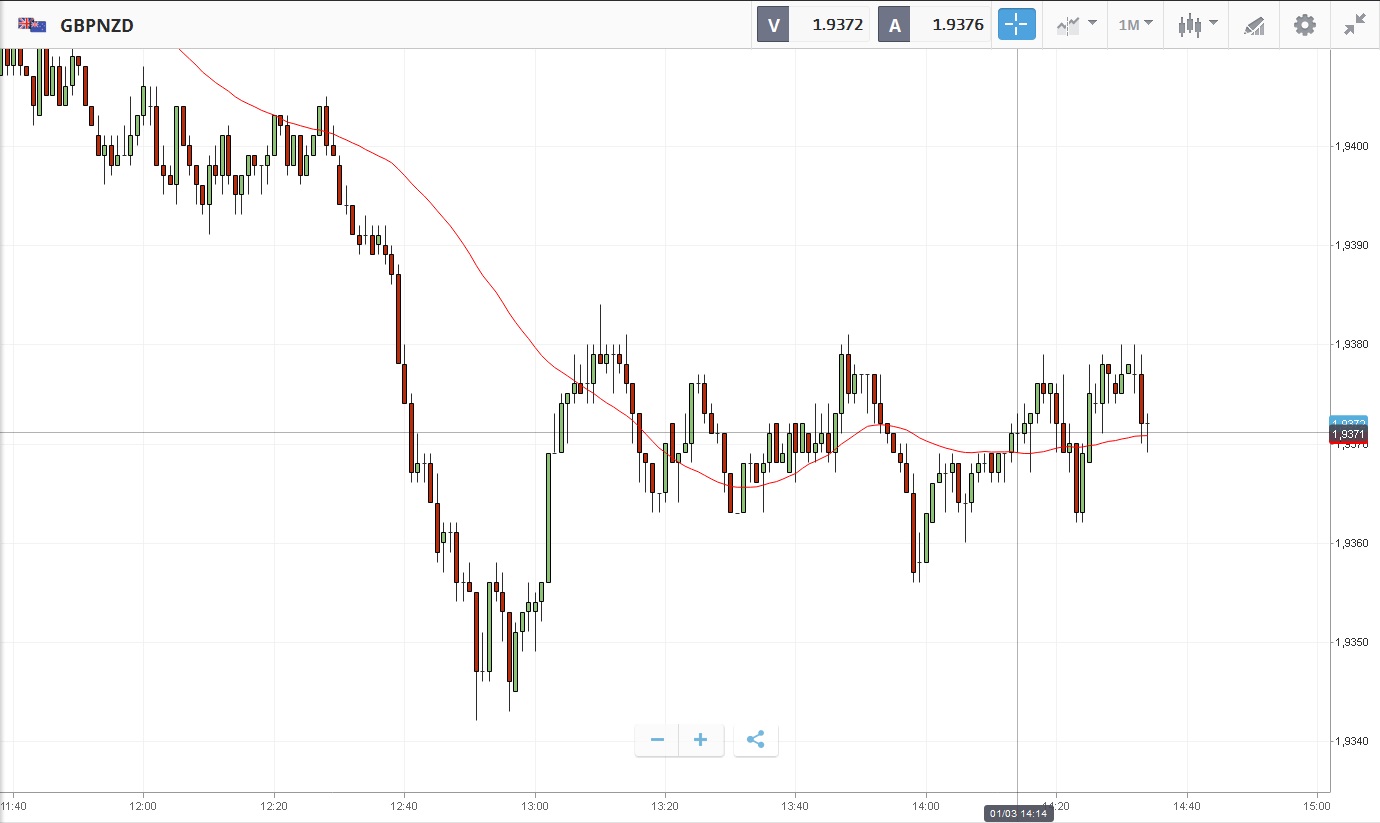The width and height of the screenshot is (1380, 823).
Task: Click the collapse chart arrows icon
Action: pyautogui.click(x=1355, y=25)
